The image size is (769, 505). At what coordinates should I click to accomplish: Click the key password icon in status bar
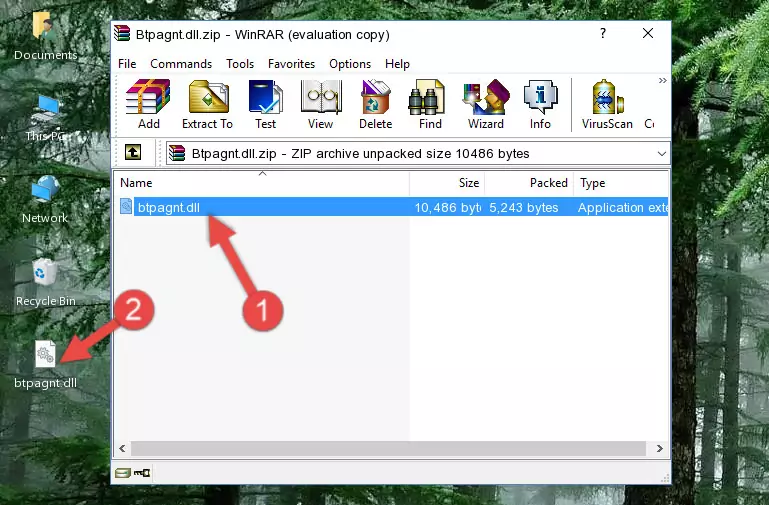tap(142, 473)
